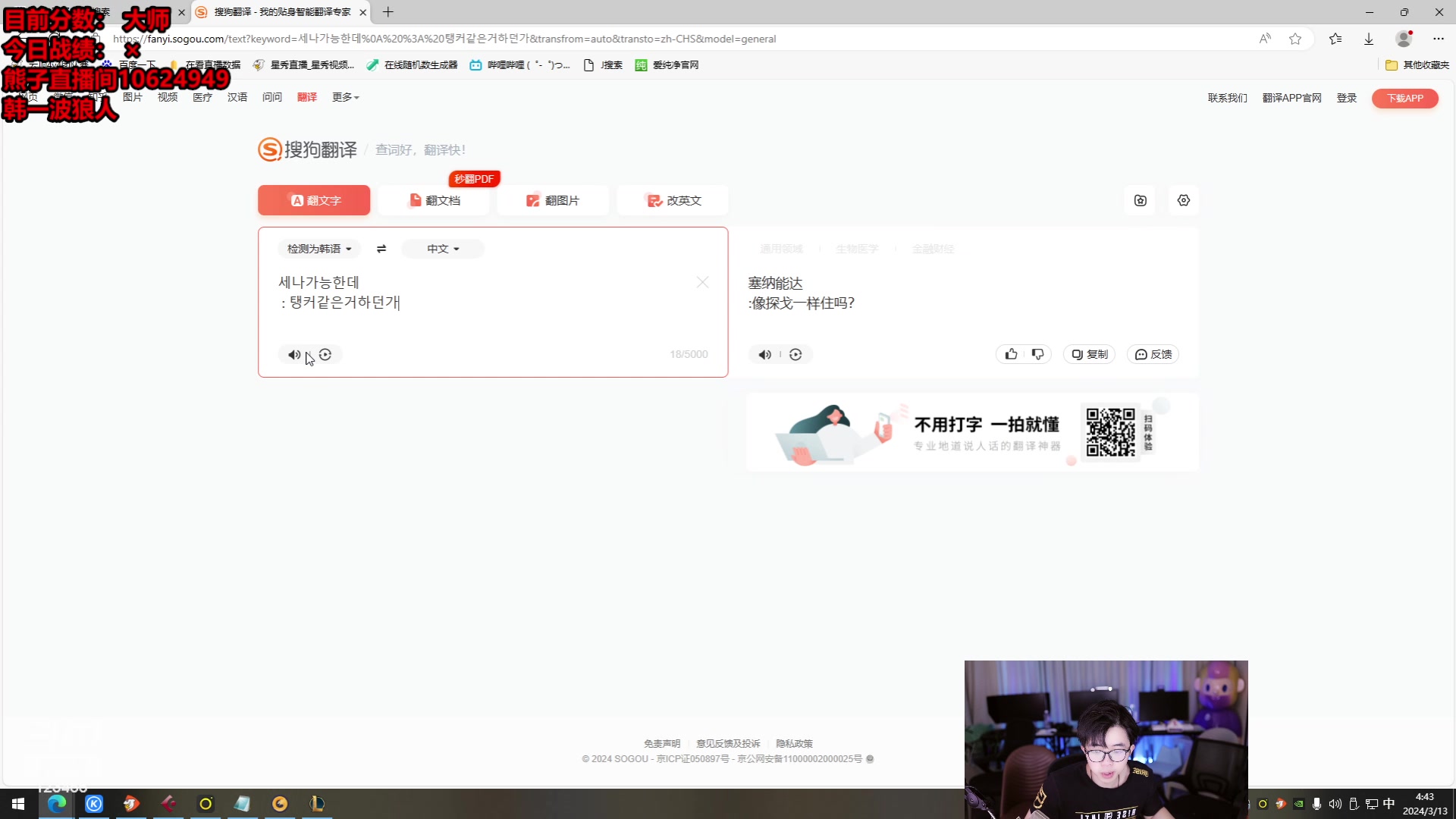Open the 检测为韩语 source language dropdown
Screen dimensions: 1456x819
click(x=318, y=249)
